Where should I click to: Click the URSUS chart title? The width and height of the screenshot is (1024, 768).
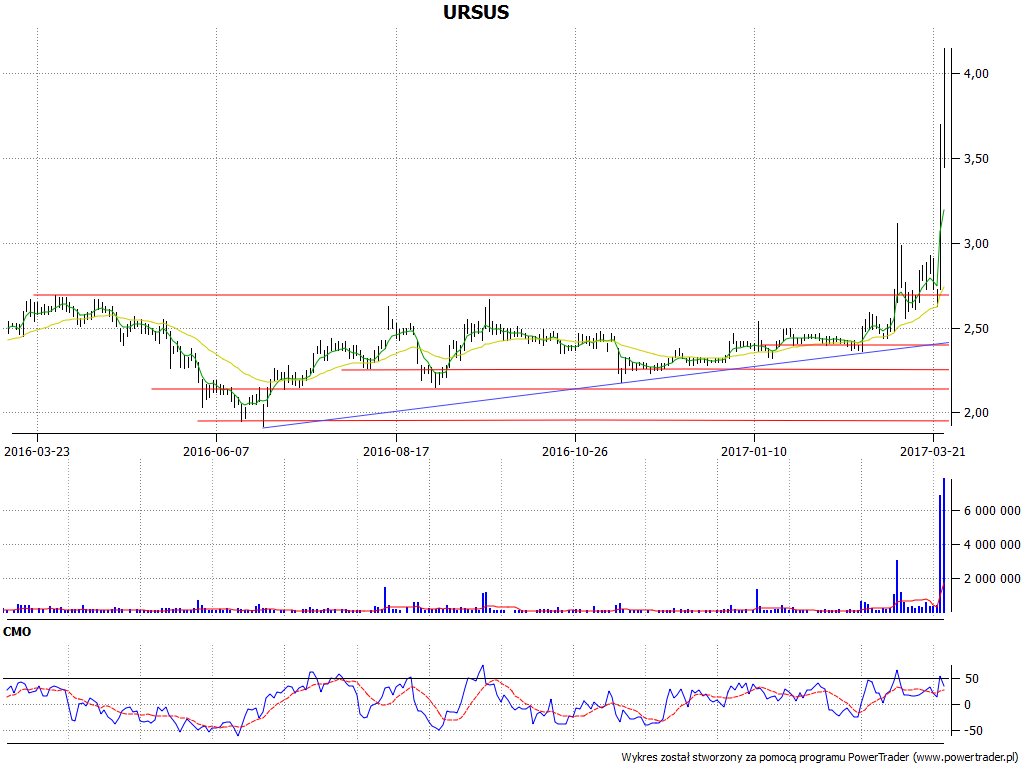coord(476,12)
